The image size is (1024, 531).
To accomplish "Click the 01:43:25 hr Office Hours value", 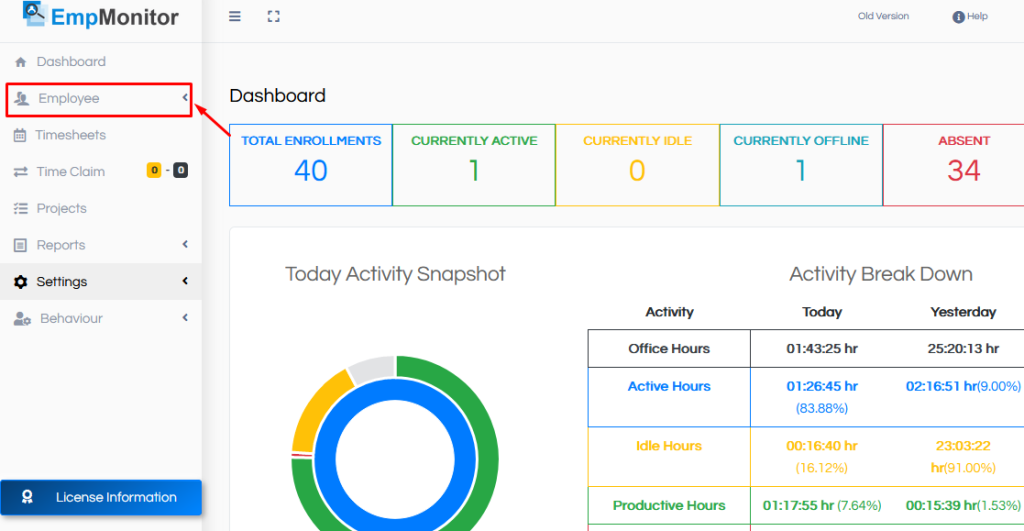I will pos(822,349).
